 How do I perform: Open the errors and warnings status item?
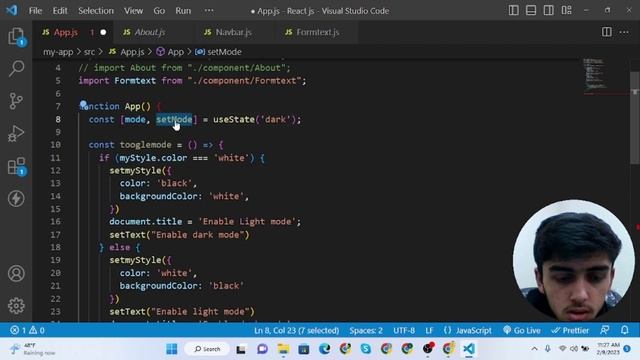click(x=27, y=330)
